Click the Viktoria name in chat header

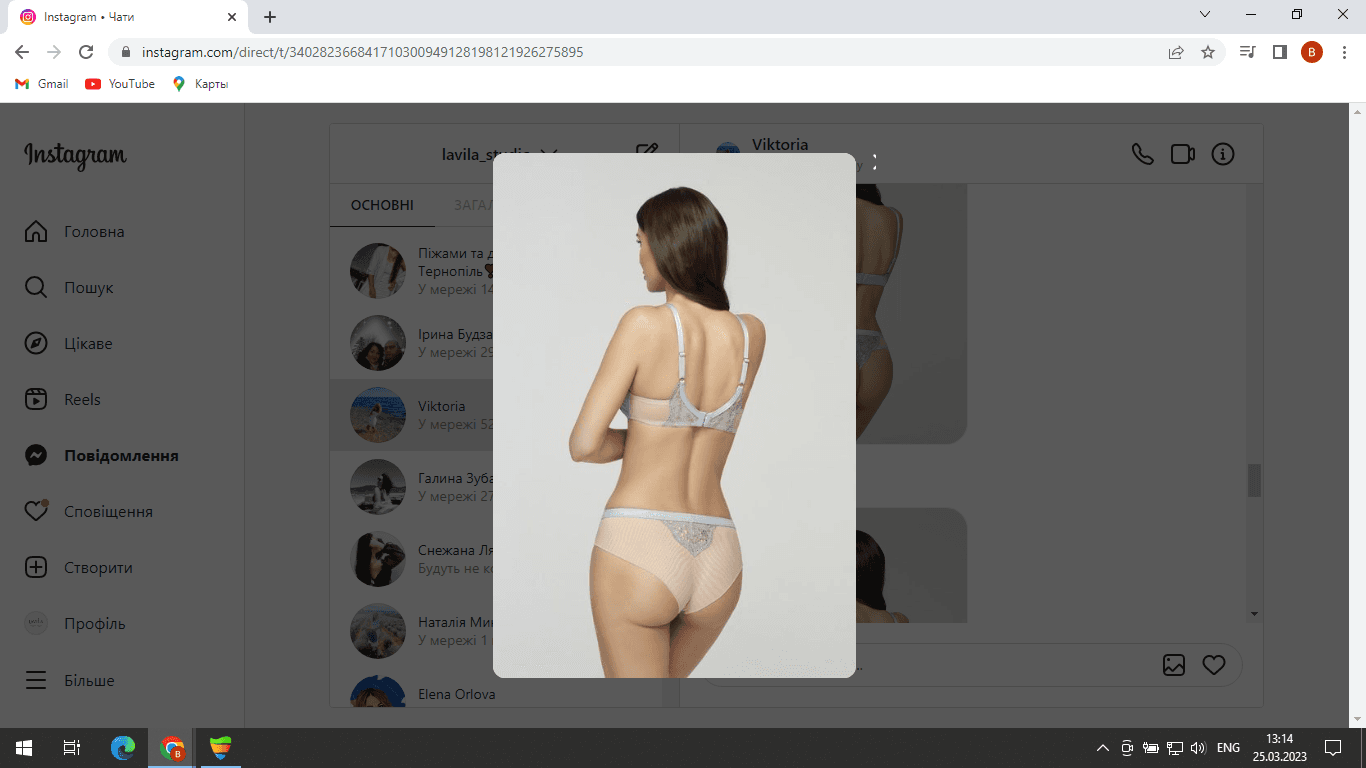780,145
